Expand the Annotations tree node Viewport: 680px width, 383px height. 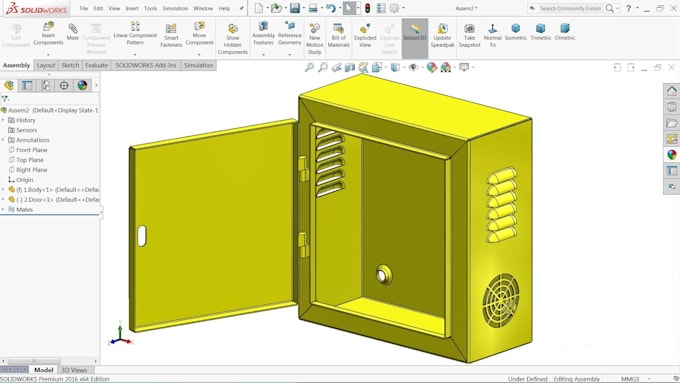click(x=3, y=140)
